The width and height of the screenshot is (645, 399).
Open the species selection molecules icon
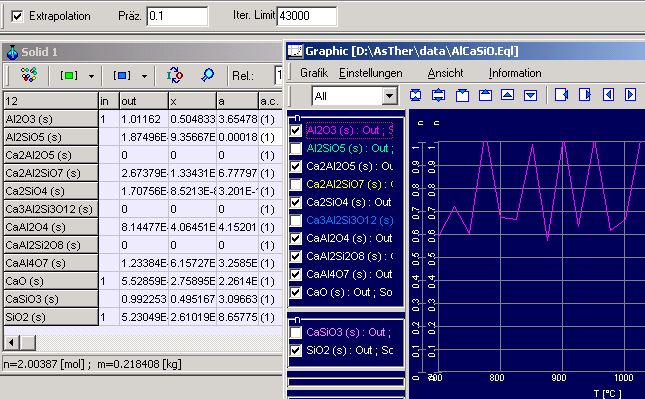pos(29,75)
